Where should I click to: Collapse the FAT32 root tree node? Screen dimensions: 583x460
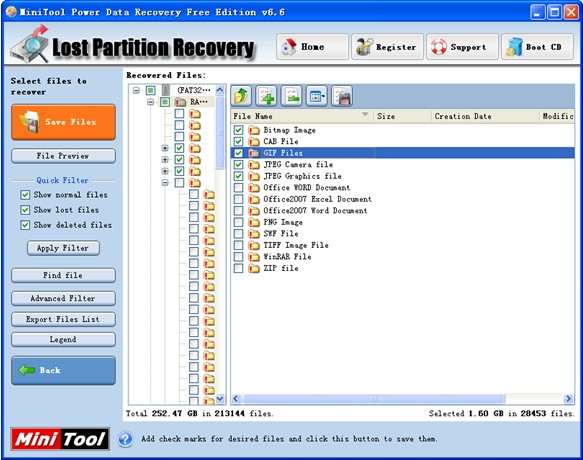136,90
